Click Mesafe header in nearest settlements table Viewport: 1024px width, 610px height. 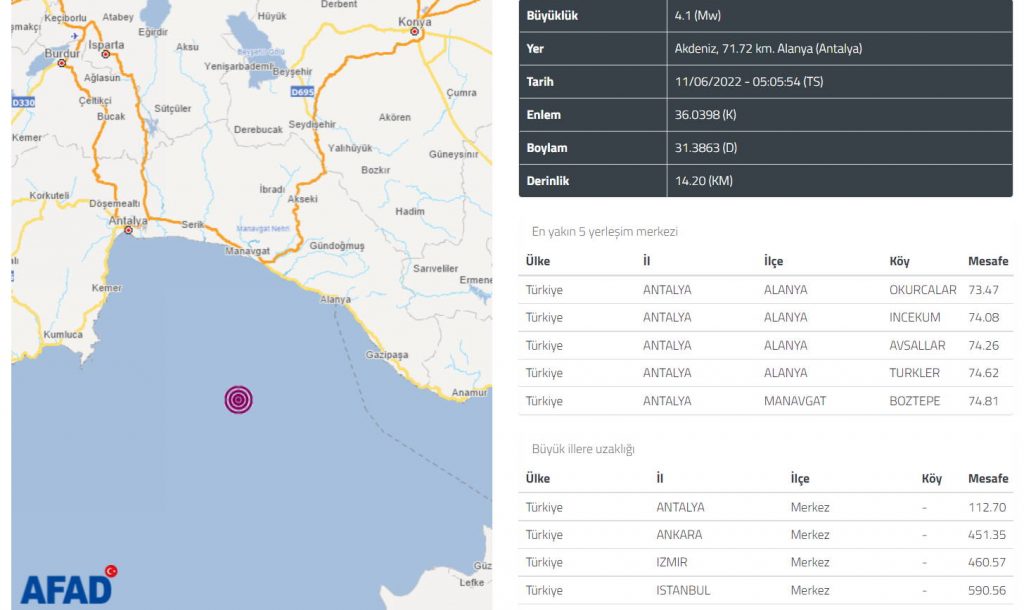pos(987,261)
